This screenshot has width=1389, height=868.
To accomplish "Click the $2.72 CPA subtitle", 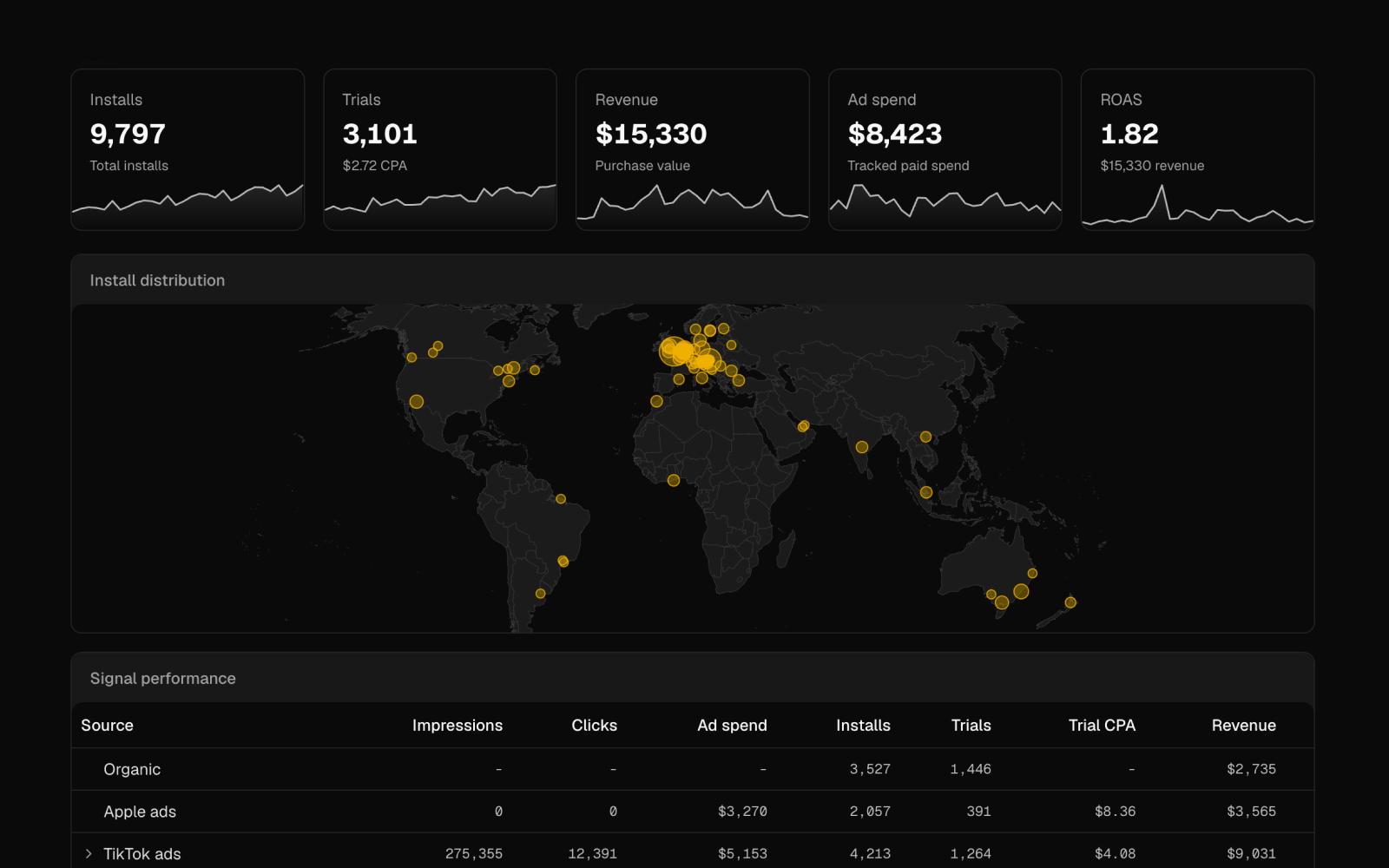I will 374,166.
